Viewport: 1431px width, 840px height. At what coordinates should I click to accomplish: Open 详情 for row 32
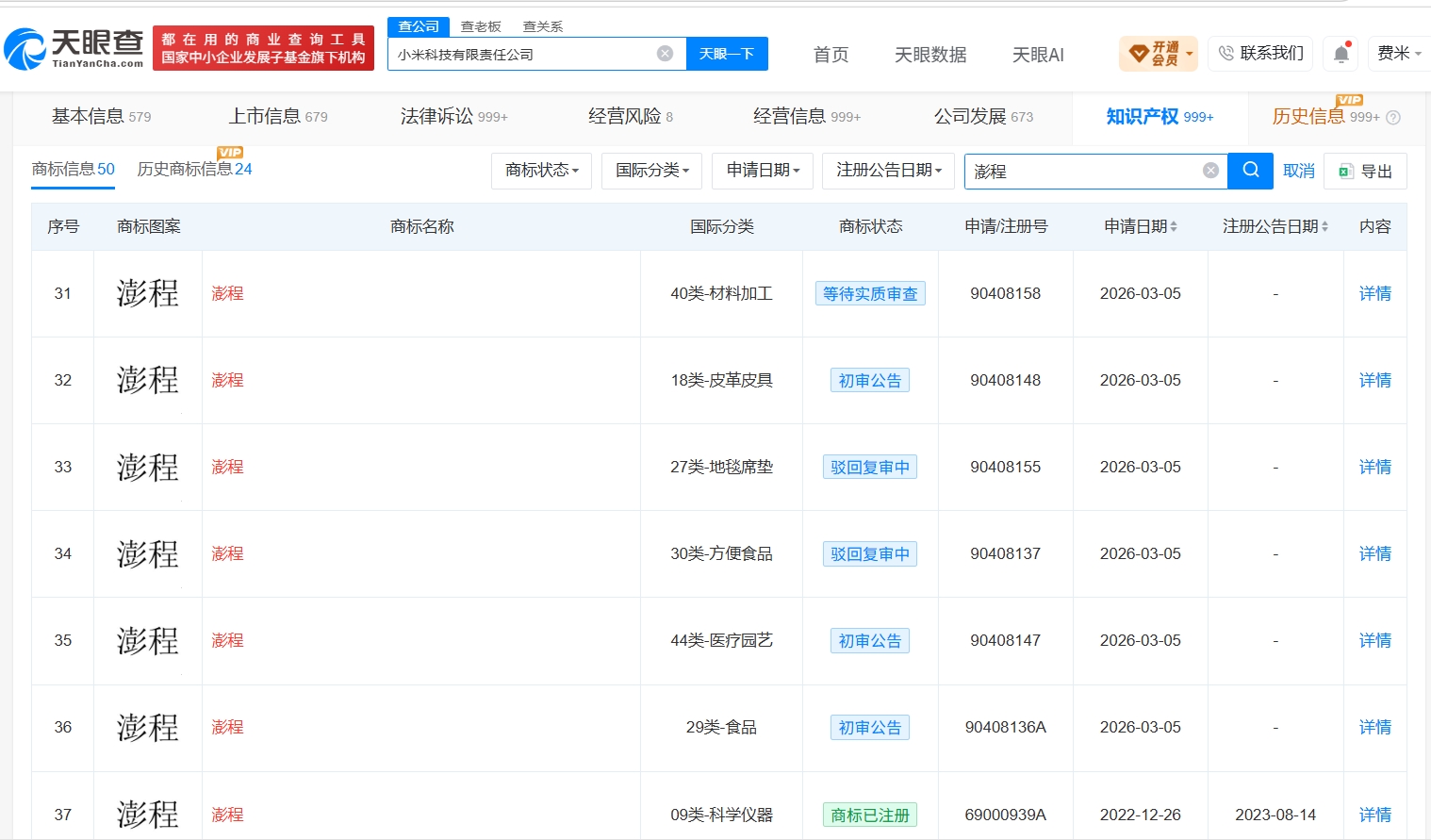[x=1375, y=380]
